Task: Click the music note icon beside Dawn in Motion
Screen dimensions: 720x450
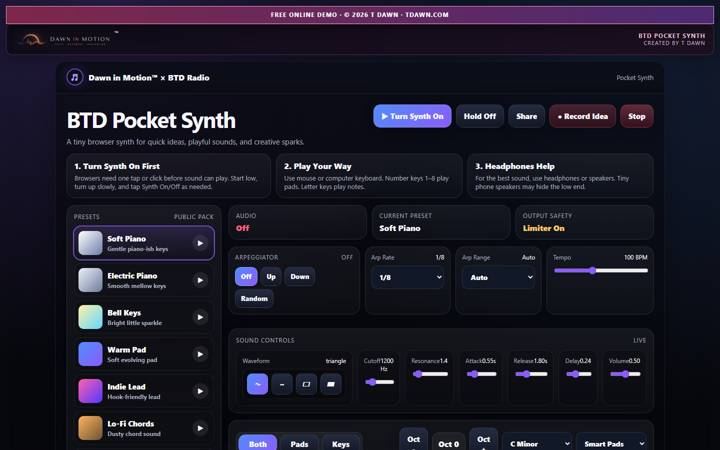Action: coord(75,77)
